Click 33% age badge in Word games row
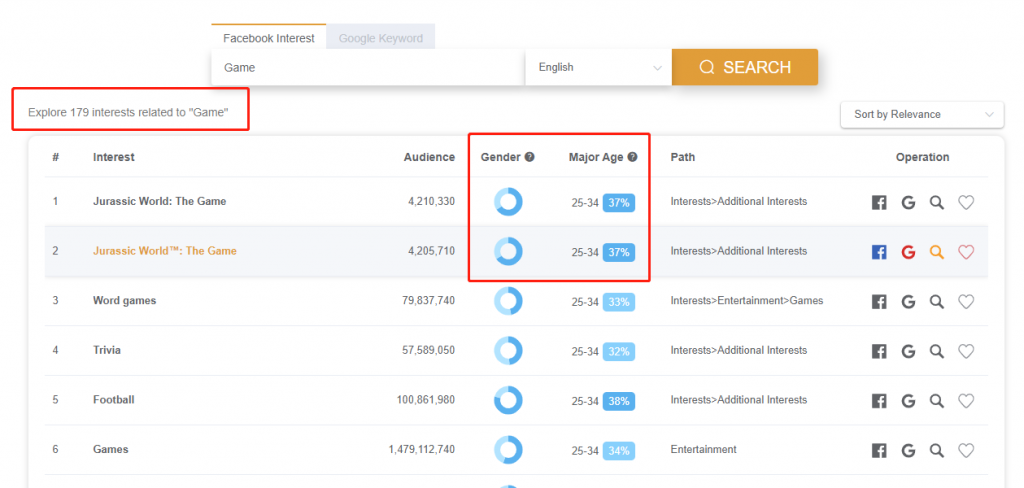Image resolution: width=1024 pixels, height=488 pixels. (x=618, y=302)
